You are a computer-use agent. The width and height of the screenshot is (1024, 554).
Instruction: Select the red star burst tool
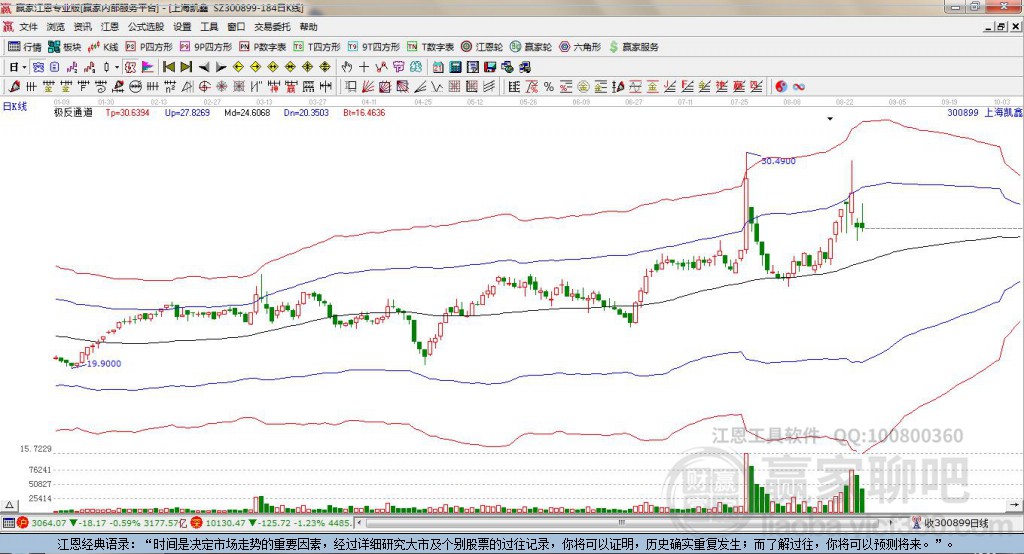coord(221,86)
